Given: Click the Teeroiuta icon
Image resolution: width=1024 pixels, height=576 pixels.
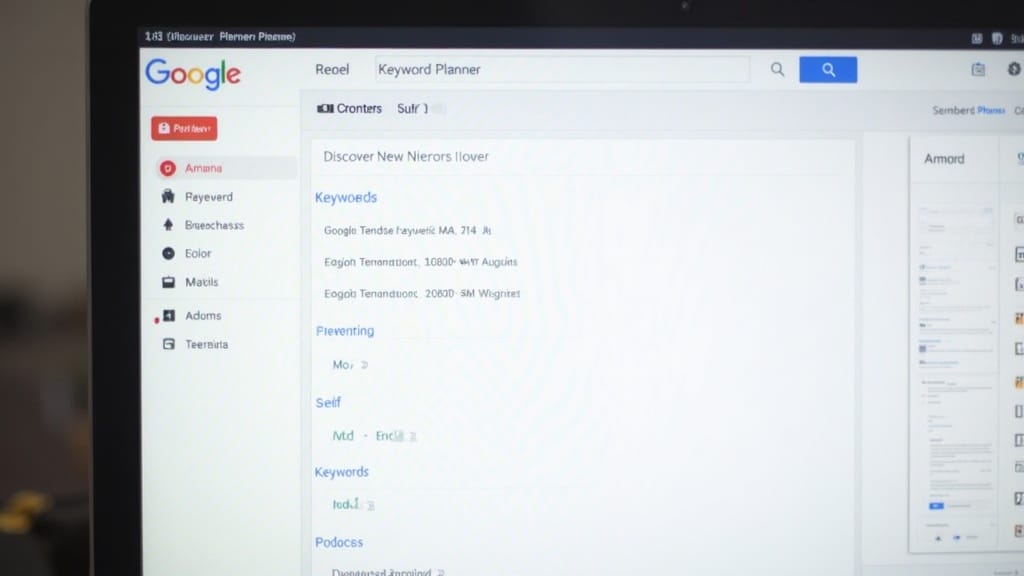Looking at the screenshot, I should click(168, 344).
